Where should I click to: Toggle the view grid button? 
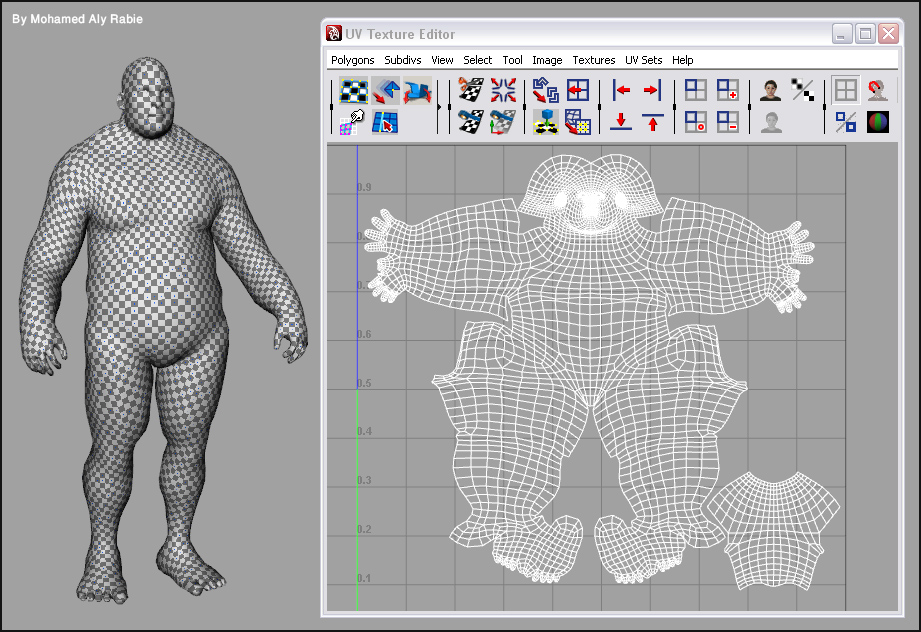[846, 90]
